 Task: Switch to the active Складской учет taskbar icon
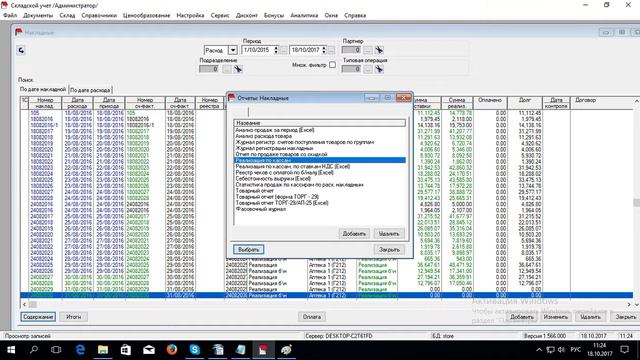(x=263, y=350)
